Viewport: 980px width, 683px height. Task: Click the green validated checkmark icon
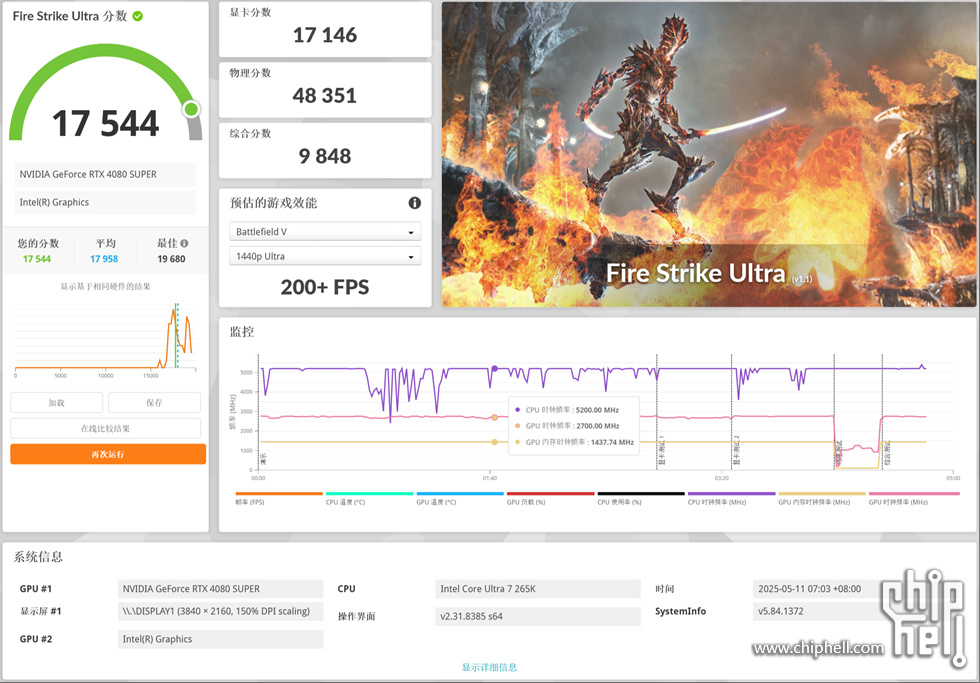click(138, 16)
